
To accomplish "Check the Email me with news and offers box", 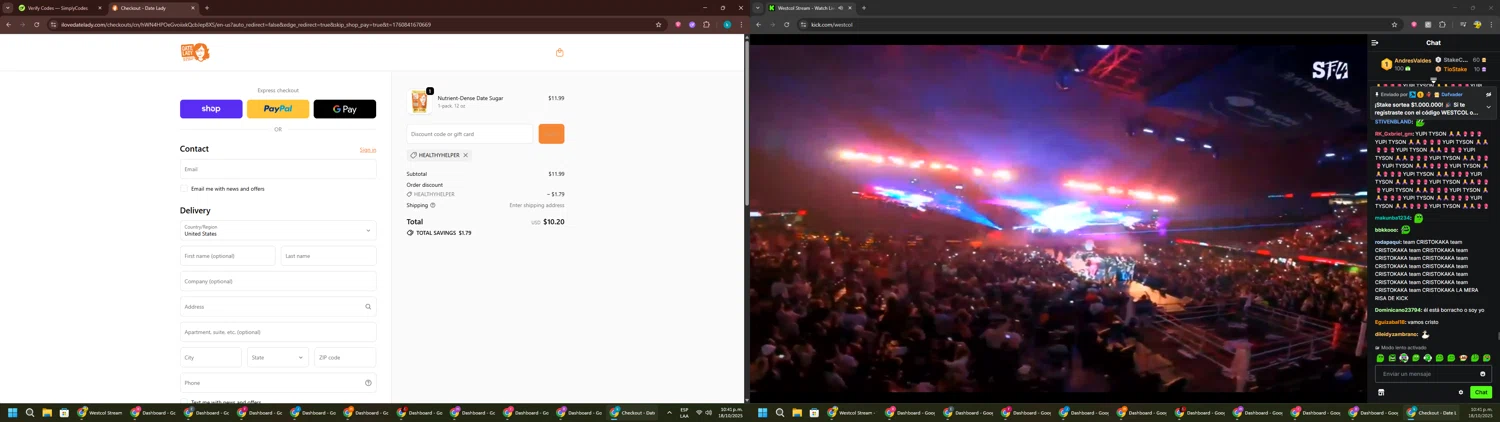I will 185,189.
